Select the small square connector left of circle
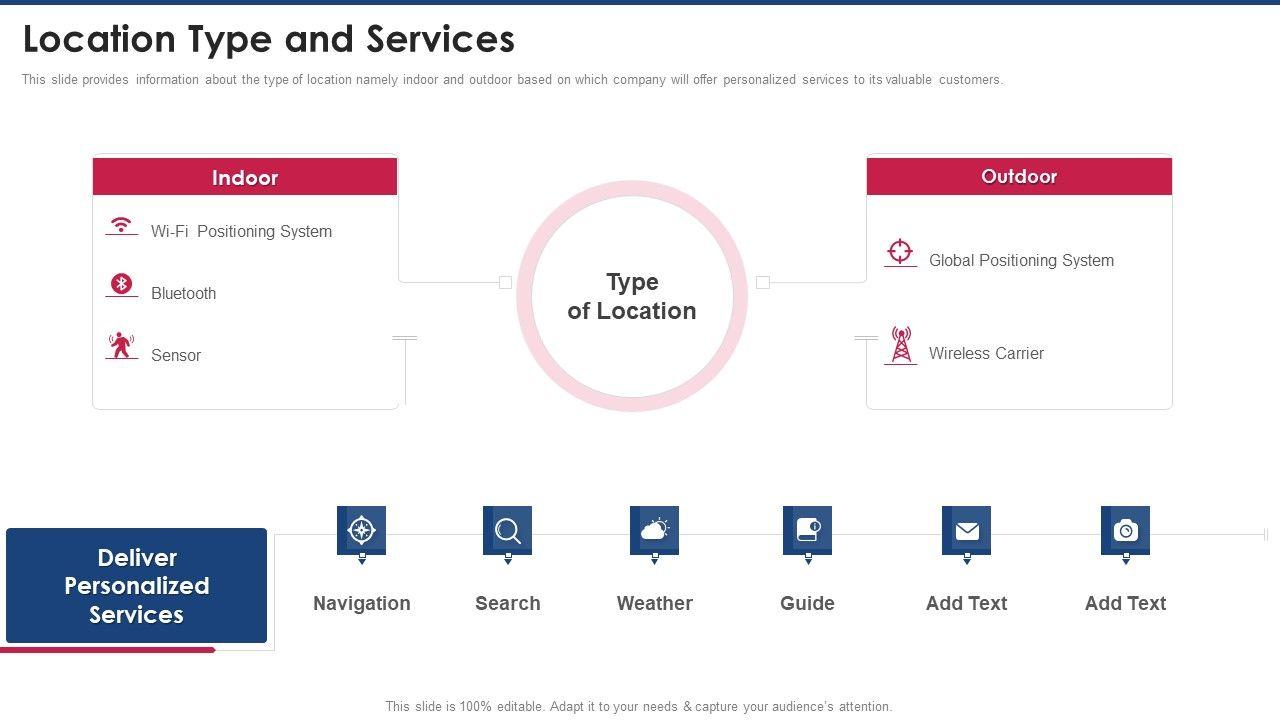Image resolution: width=1280 pixels, height=720 pixels. (505, 283)
